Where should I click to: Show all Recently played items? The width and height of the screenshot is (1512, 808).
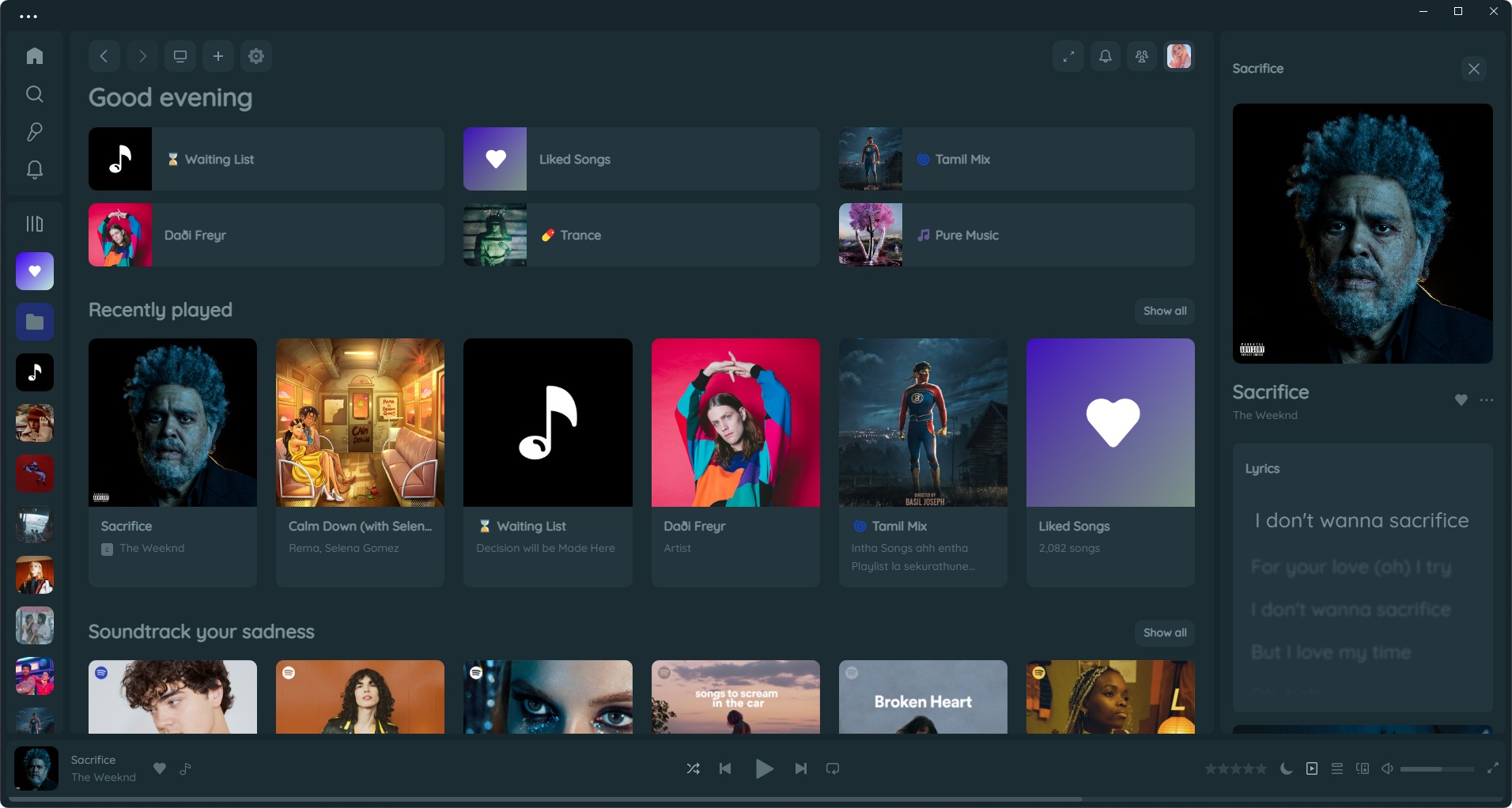pyautogui.click(x=1165, y=311)
